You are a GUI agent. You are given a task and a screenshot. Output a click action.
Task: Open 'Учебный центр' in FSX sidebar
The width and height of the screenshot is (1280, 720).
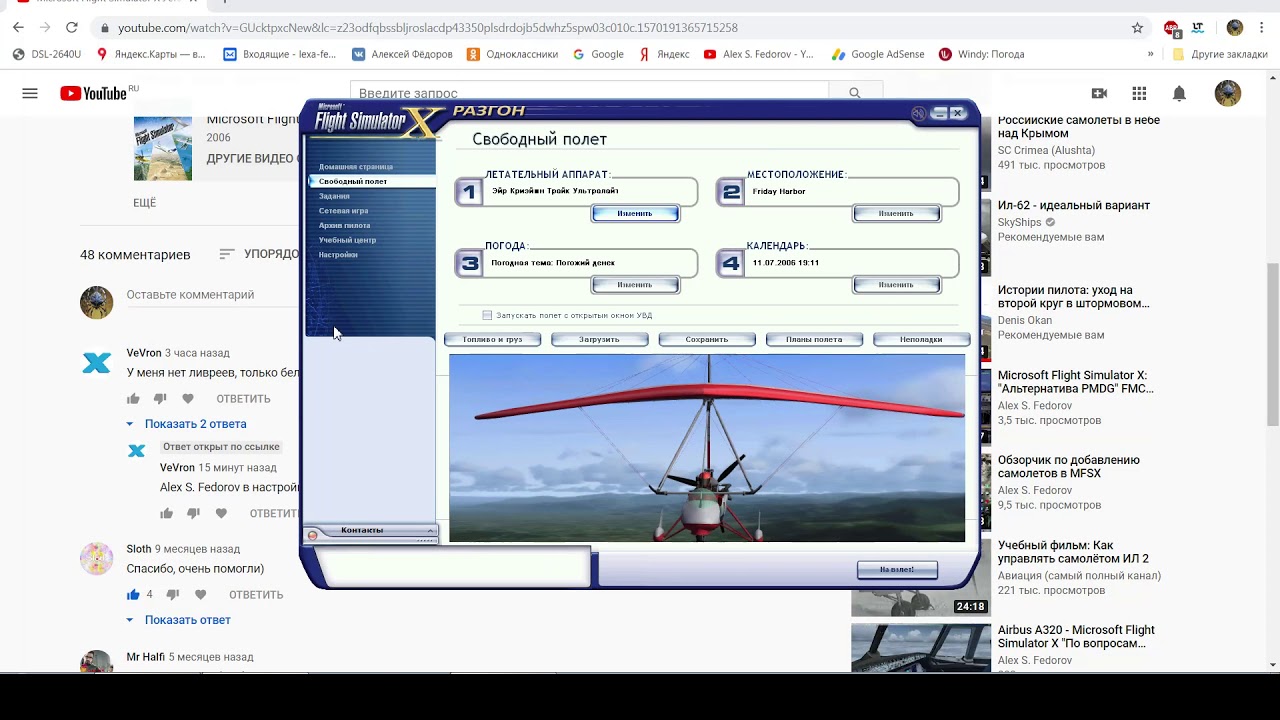click(347, 240)
